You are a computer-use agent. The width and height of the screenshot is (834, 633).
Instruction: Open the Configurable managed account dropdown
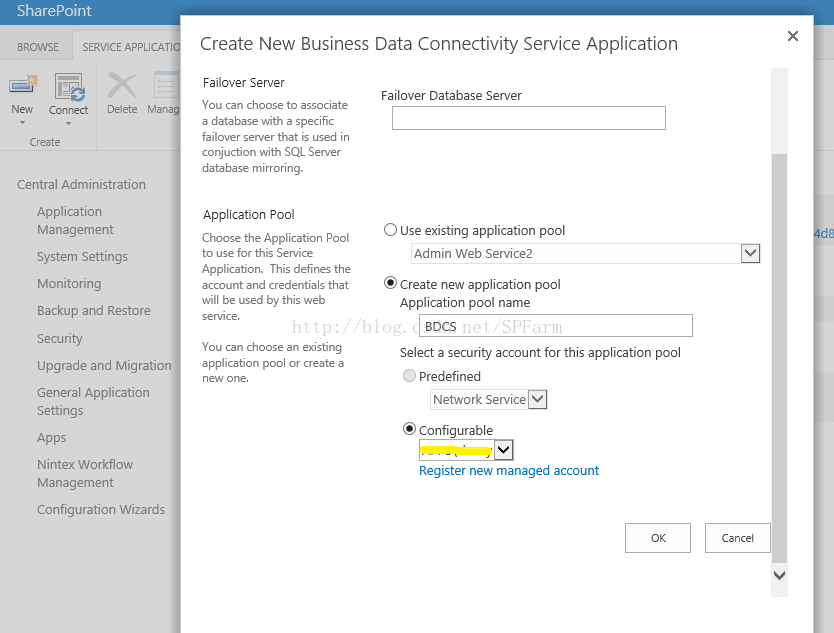[503, 450]
